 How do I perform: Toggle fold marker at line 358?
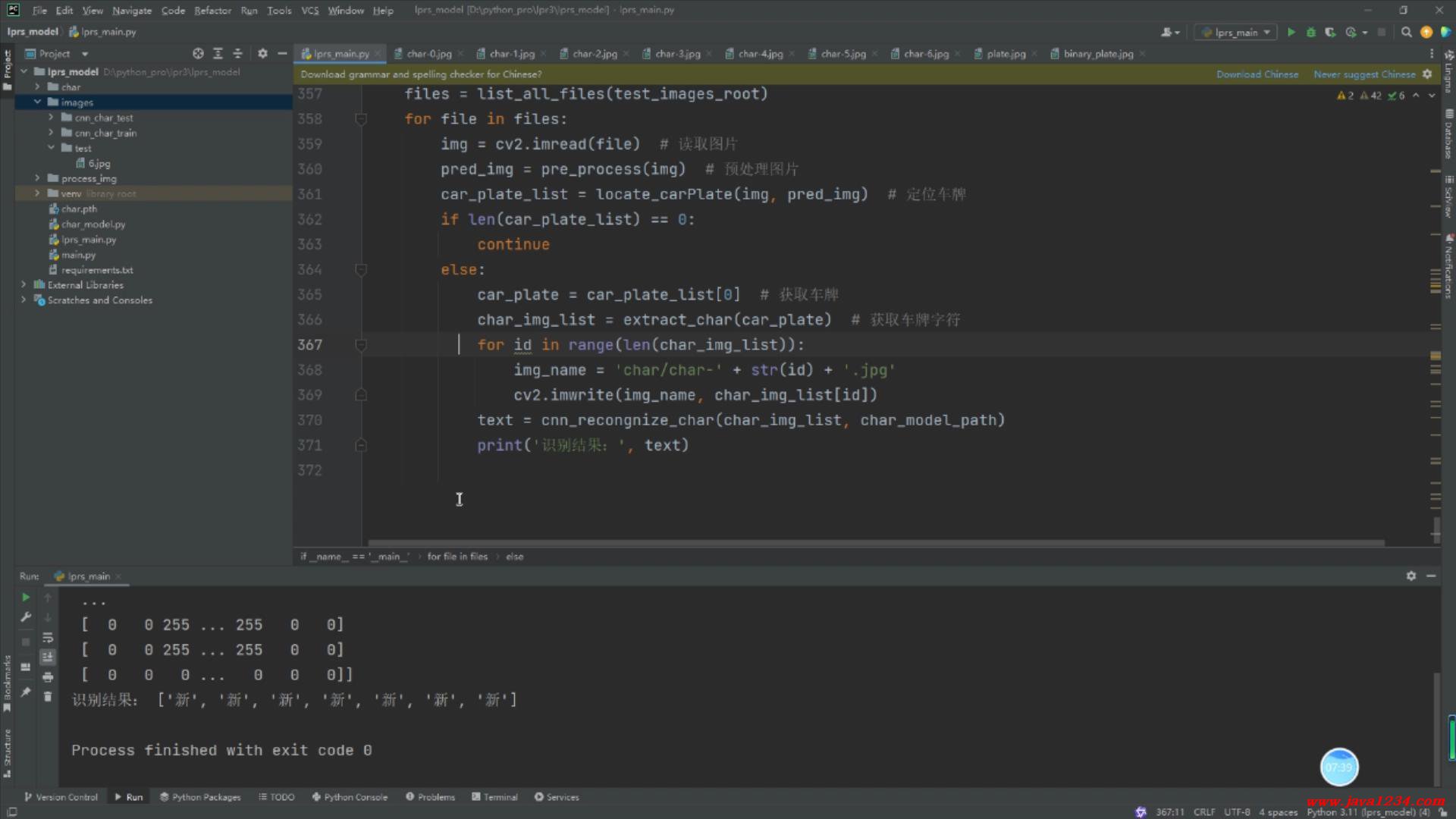[x=361, y=119]
